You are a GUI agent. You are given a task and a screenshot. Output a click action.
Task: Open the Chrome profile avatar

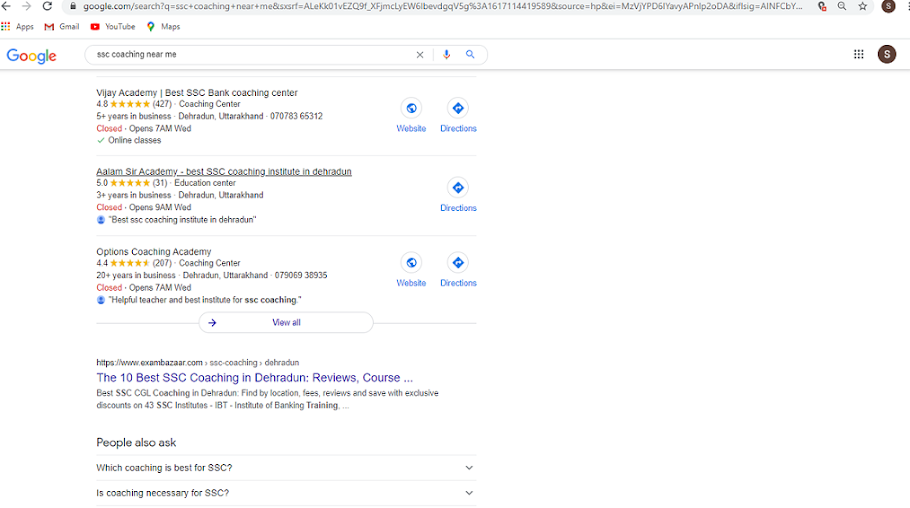click(888, 6)
